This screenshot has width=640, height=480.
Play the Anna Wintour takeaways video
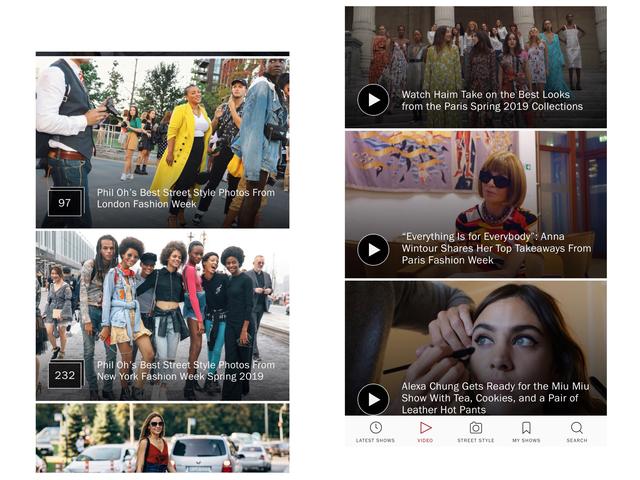tap(373, 249)
